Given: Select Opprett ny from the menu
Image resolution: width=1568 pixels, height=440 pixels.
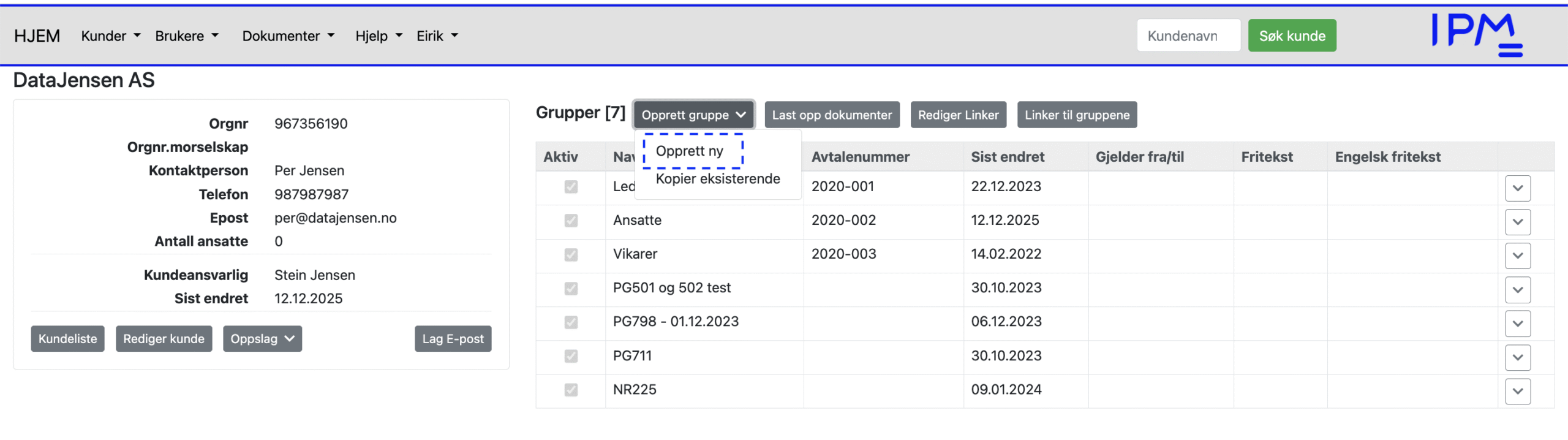Looking at the screenshot, I should click(689, 151).
